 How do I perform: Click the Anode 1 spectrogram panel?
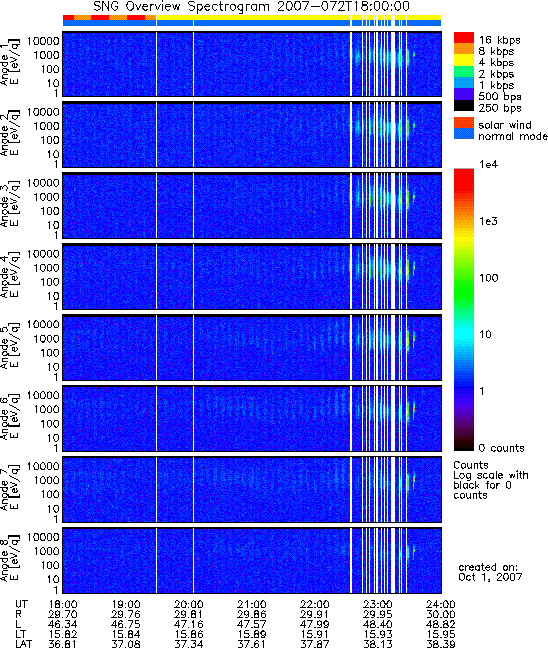click(x=252, y=64)
